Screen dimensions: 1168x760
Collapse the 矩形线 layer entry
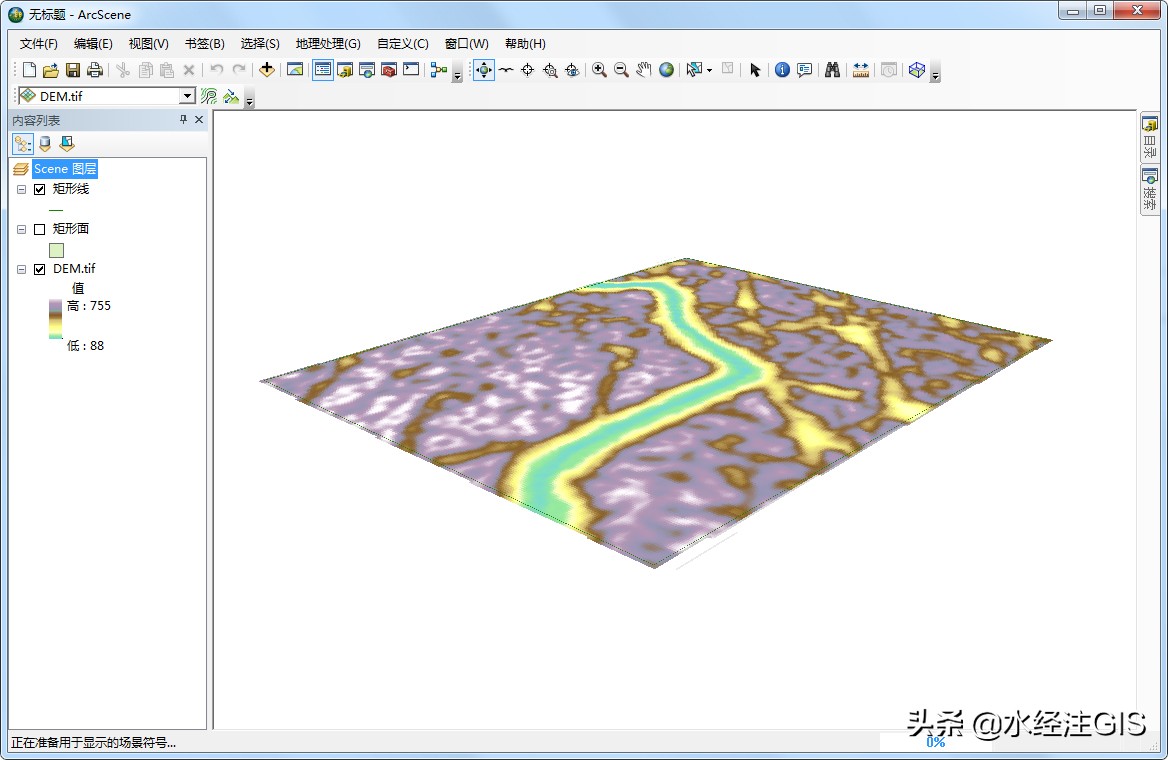coord(21,188)
